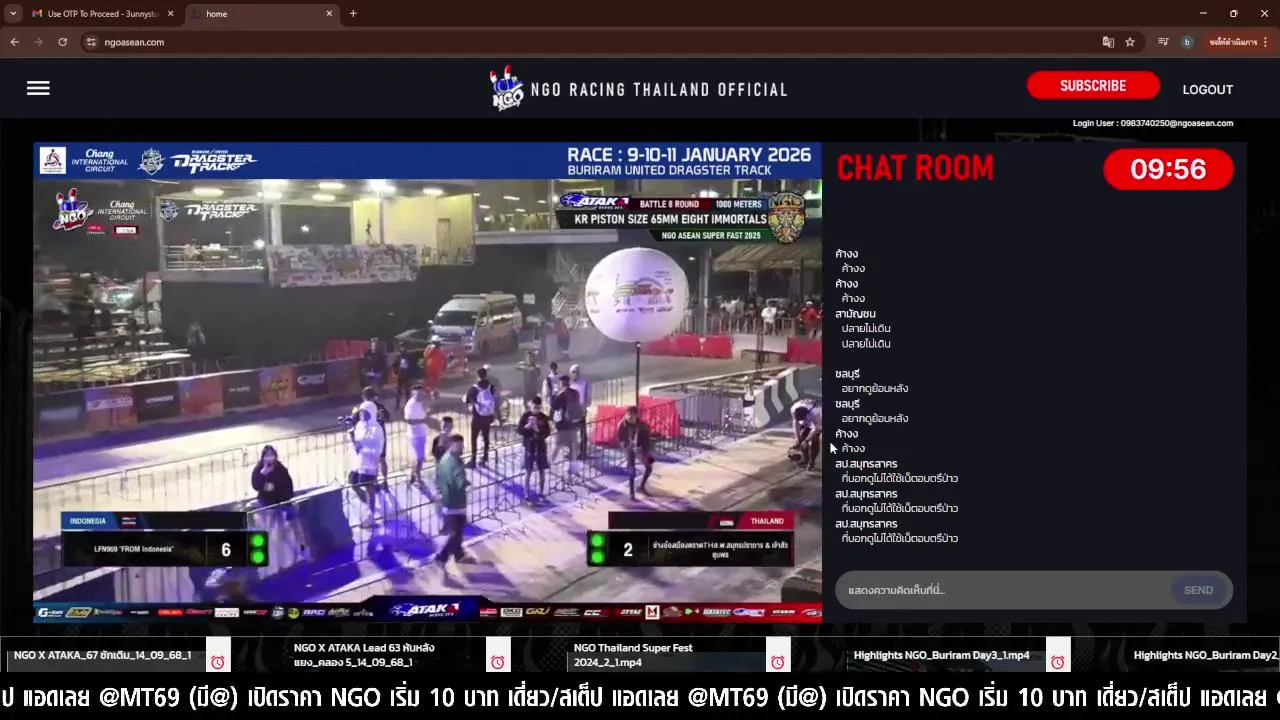Click the Login User email text
Image resolution: width=1280 pixels, height=720 pixels.
pyautogui.click(x=1153, y=123)
